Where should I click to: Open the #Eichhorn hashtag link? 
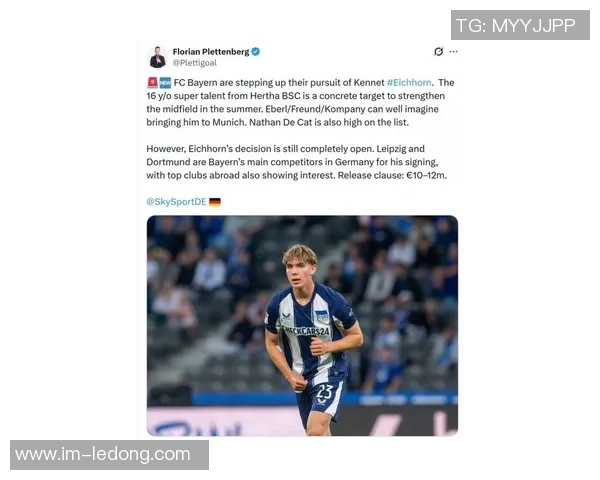pos(409,83)
